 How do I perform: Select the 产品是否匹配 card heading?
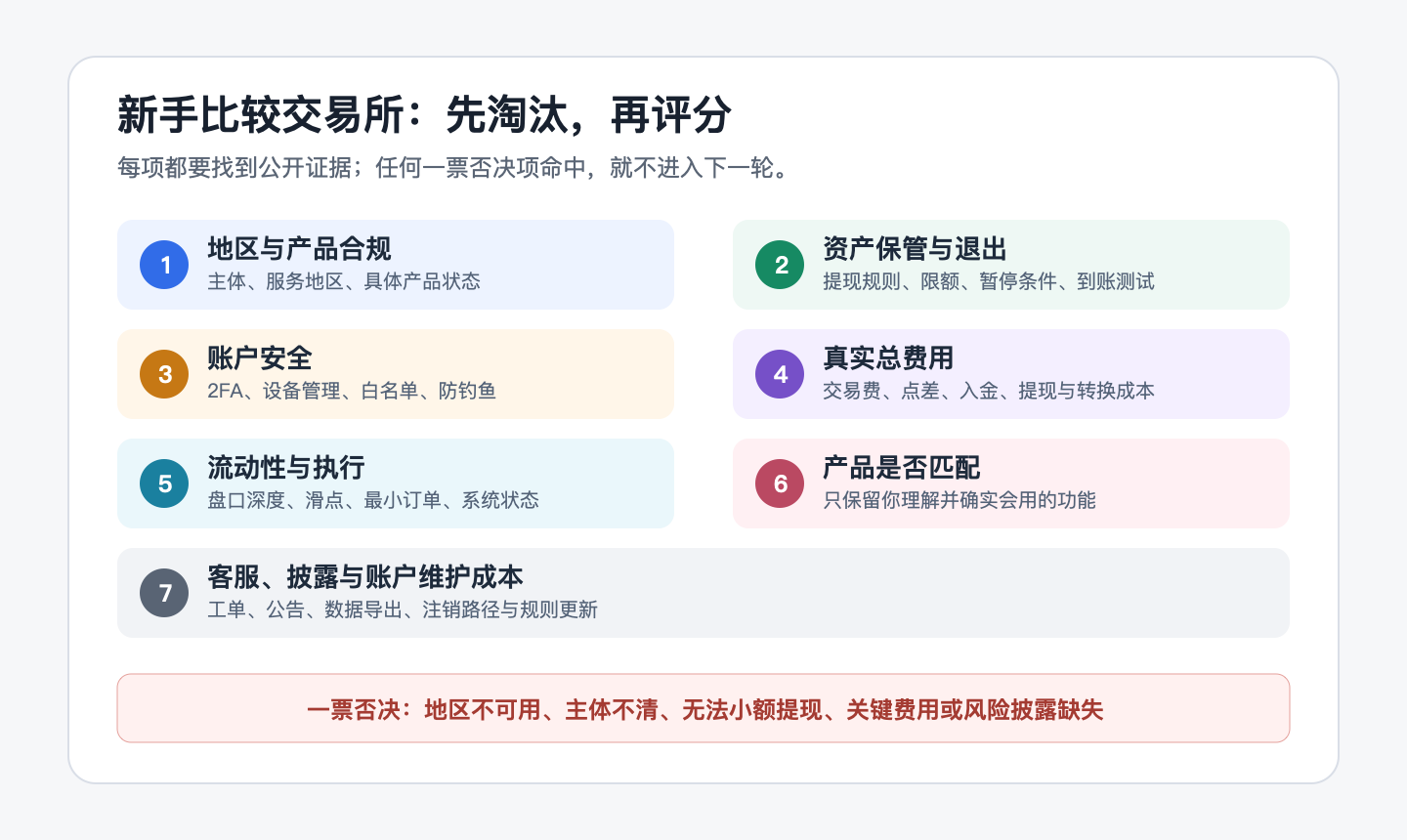pyautogui.click(x=902, y=468)
